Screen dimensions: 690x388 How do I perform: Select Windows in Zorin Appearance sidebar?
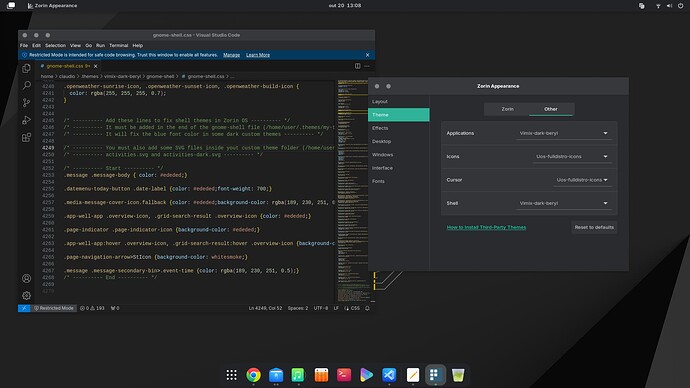pos(399,155)
